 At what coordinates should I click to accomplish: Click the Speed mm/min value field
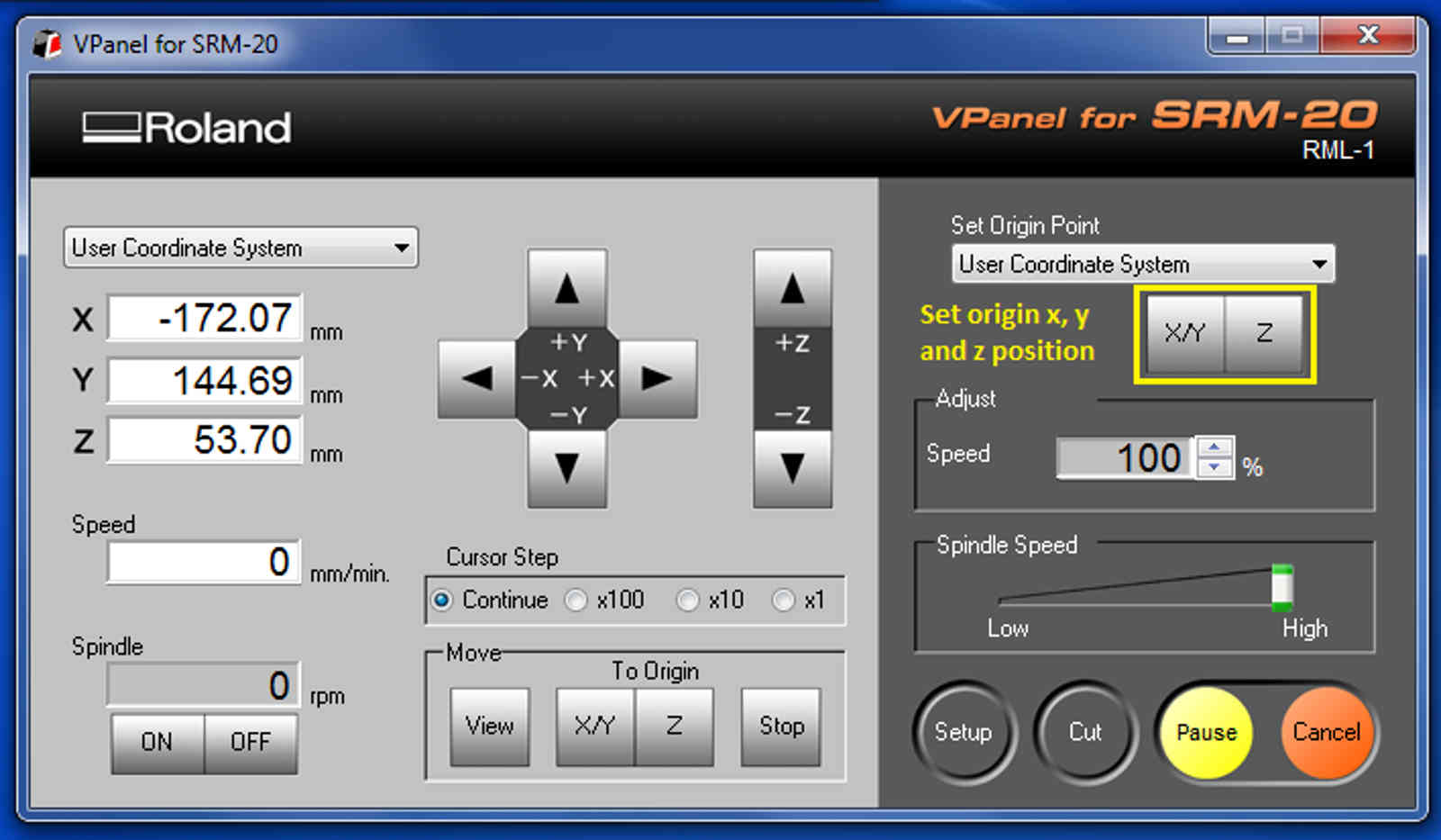point(204,563)
